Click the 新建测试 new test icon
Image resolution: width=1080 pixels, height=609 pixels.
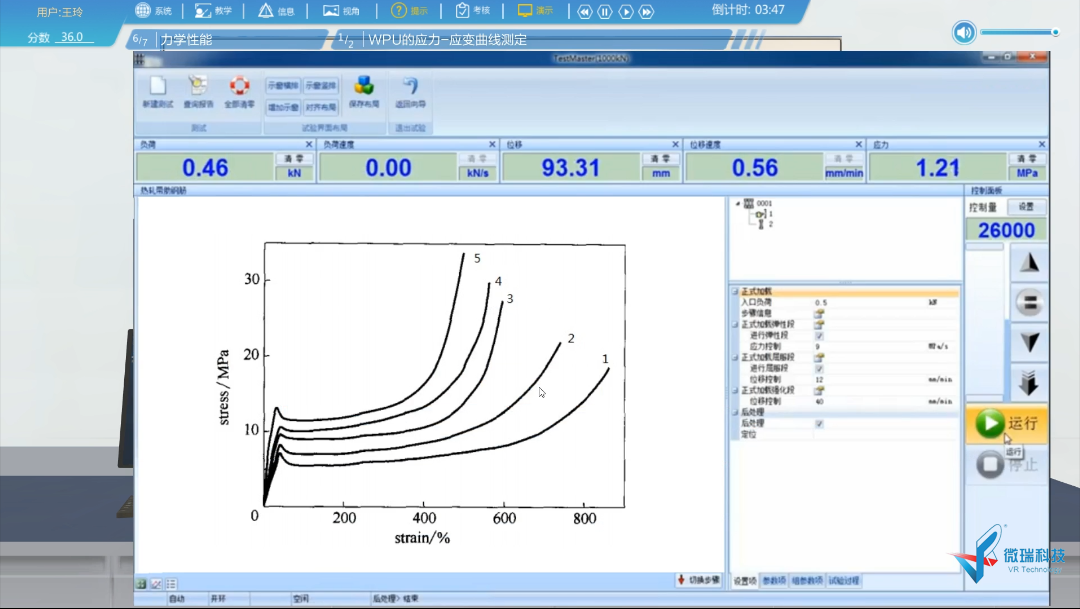pyautogui.click(x=158, y=86)
